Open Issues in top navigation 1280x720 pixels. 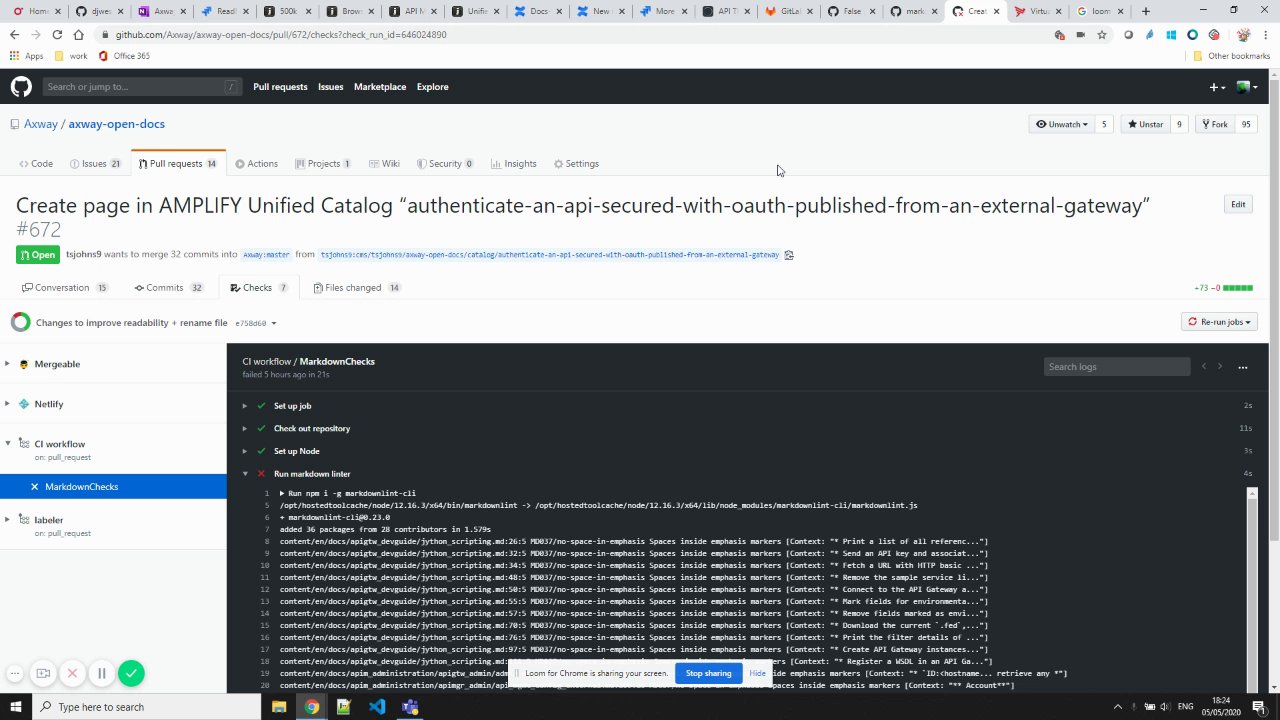click(x=331, y=87)
